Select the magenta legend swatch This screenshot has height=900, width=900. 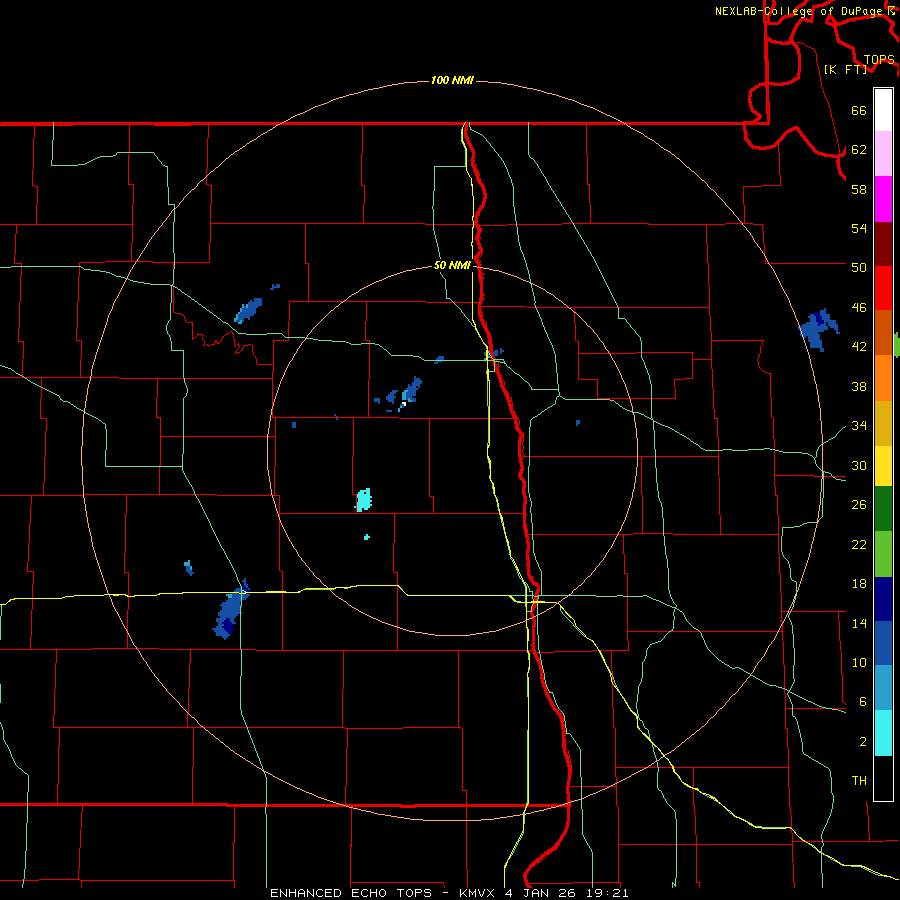point(883,199)
